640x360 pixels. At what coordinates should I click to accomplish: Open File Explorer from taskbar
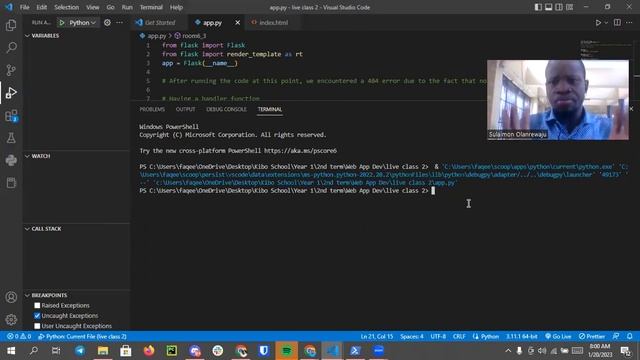(x=103, y=351)
